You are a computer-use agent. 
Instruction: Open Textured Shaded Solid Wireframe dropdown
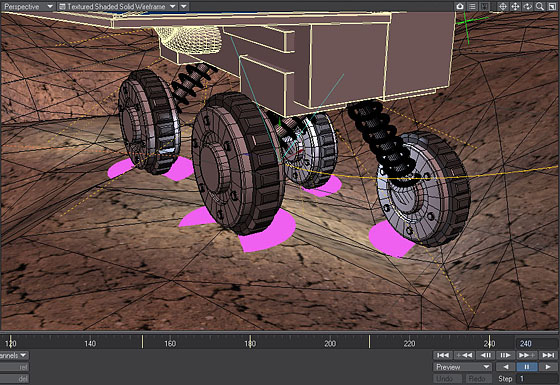click(x=117, y=6)
